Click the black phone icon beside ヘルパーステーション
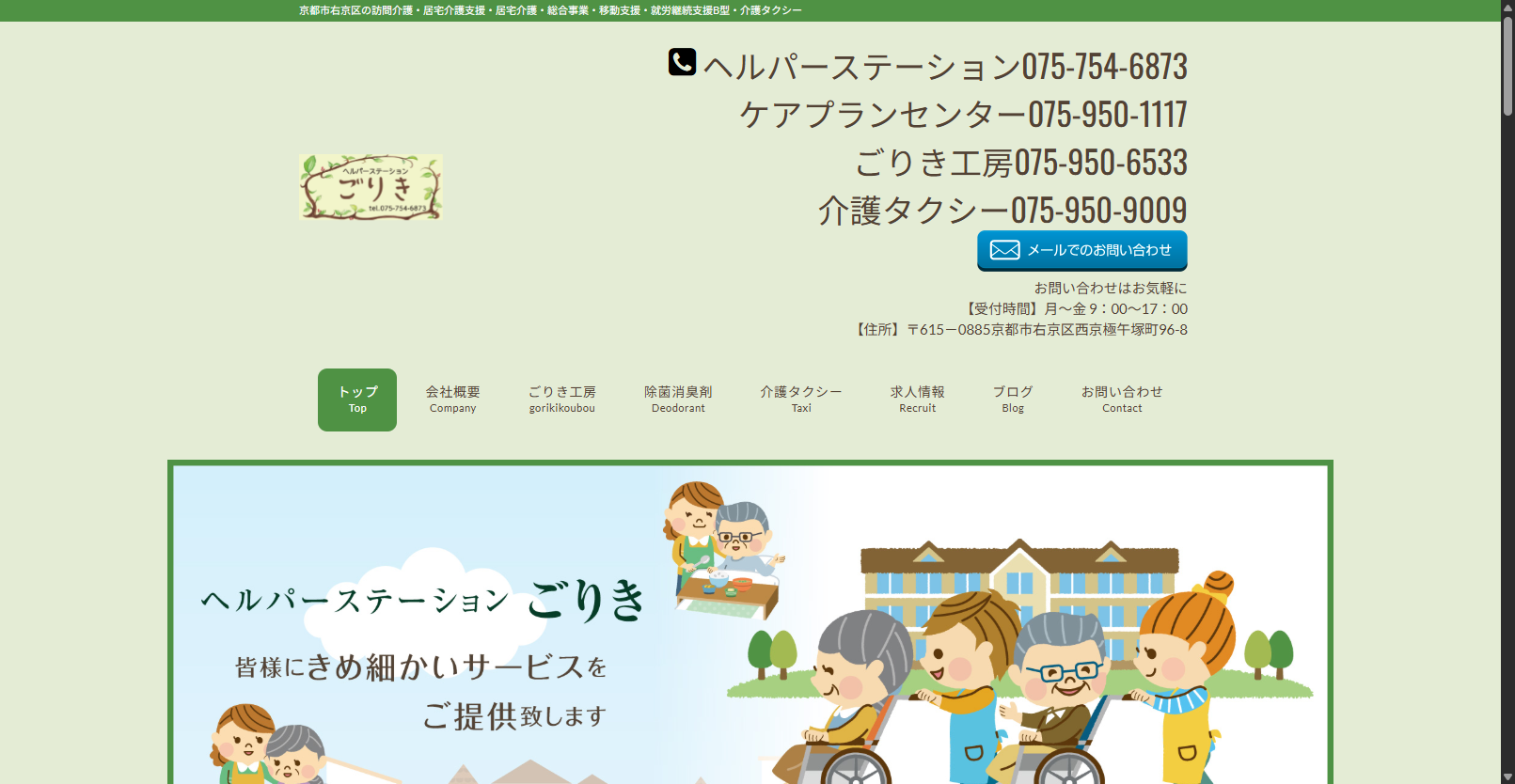 tap(682, 62)
